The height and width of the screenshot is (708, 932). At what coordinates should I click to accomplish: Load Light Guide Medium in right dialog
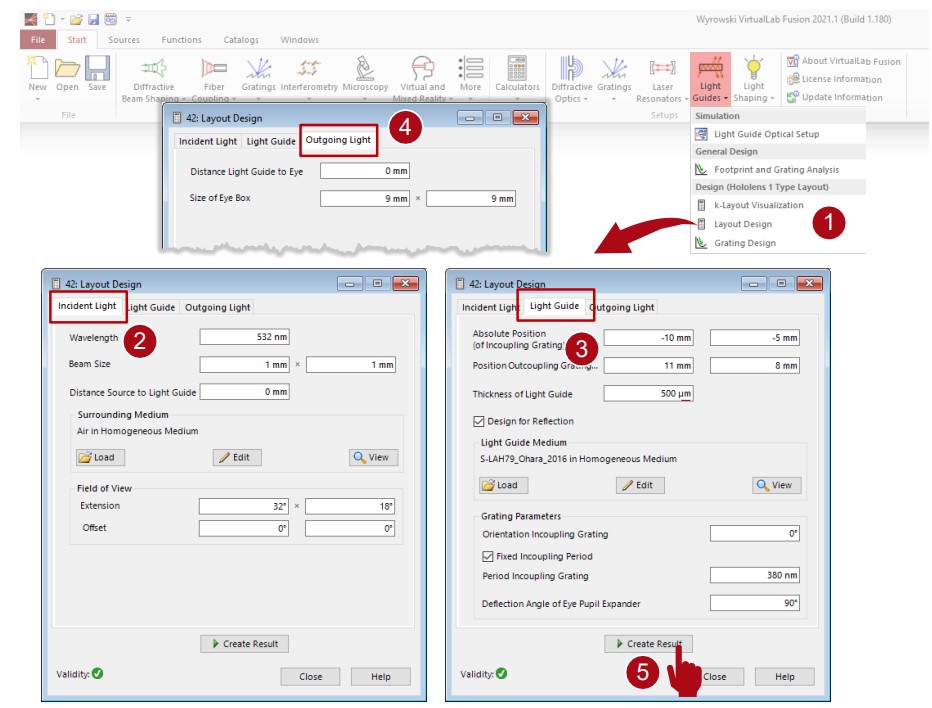(x=503, y=485)
